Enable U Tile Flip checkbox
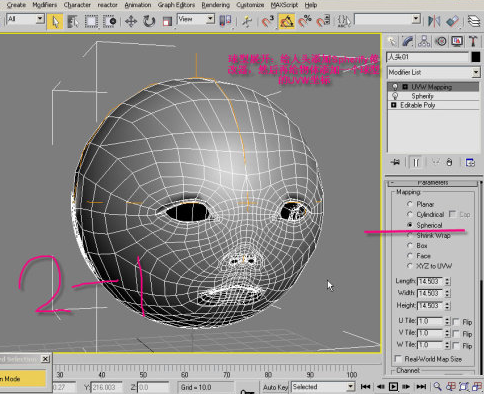484x394 pixels. 456,322
